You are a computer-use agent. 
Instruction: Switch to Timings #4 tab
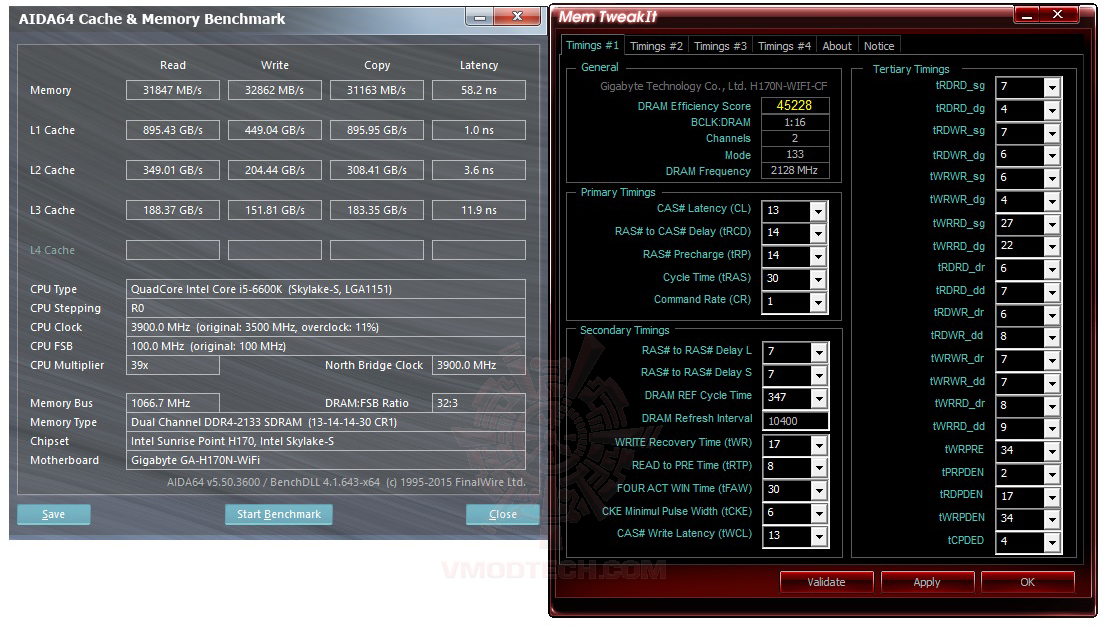click(x=784, y=46)
